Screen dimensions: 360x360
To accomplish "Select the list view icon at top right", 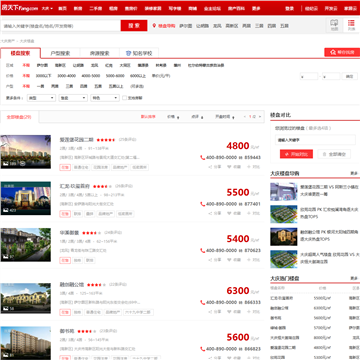I will 351,25.
